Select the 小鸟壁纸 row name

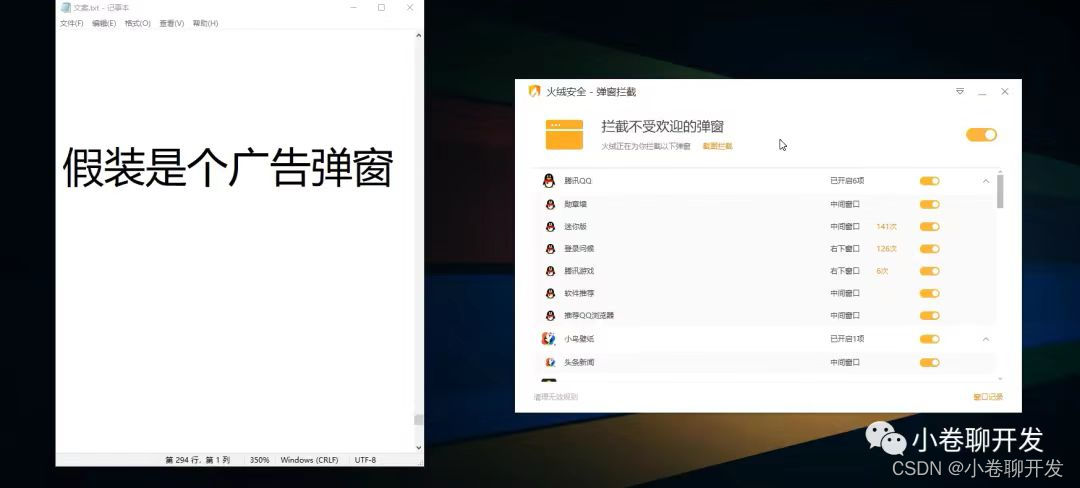(x=579, y=339)
